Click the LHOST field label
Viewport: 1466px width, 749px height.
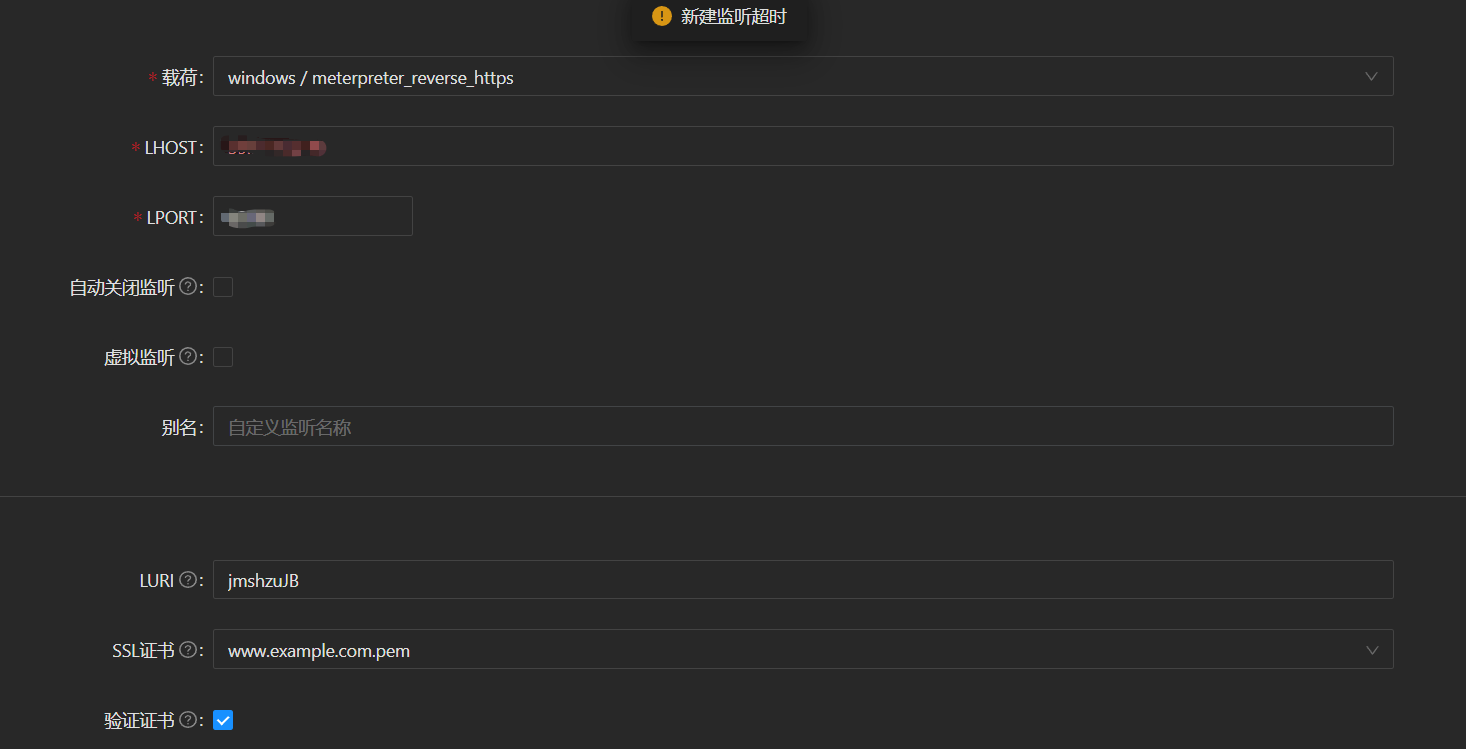[x=171, y=147]
